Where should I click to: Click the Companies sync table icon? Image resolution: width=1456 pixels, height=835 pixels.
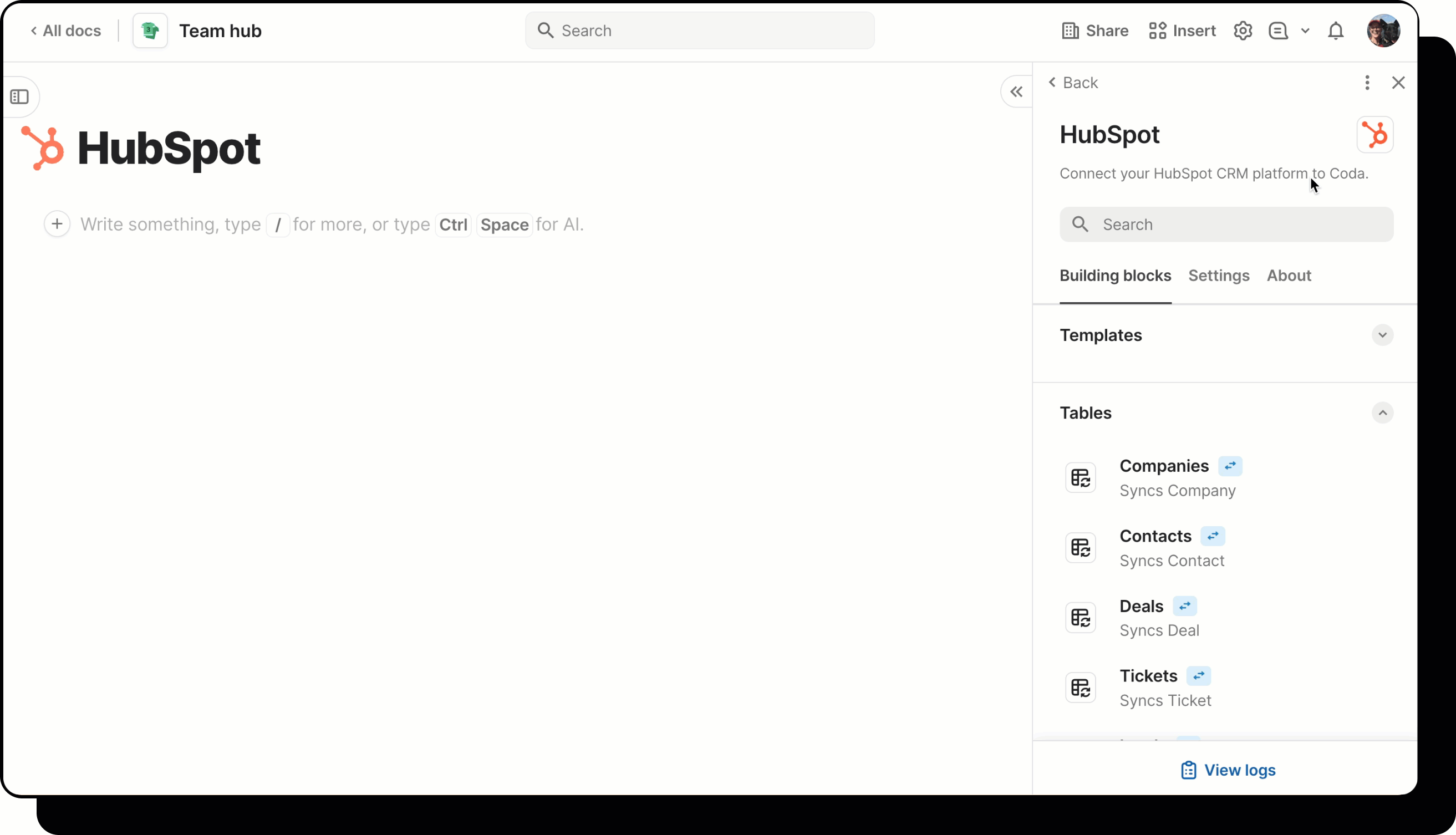point(1081,477)
